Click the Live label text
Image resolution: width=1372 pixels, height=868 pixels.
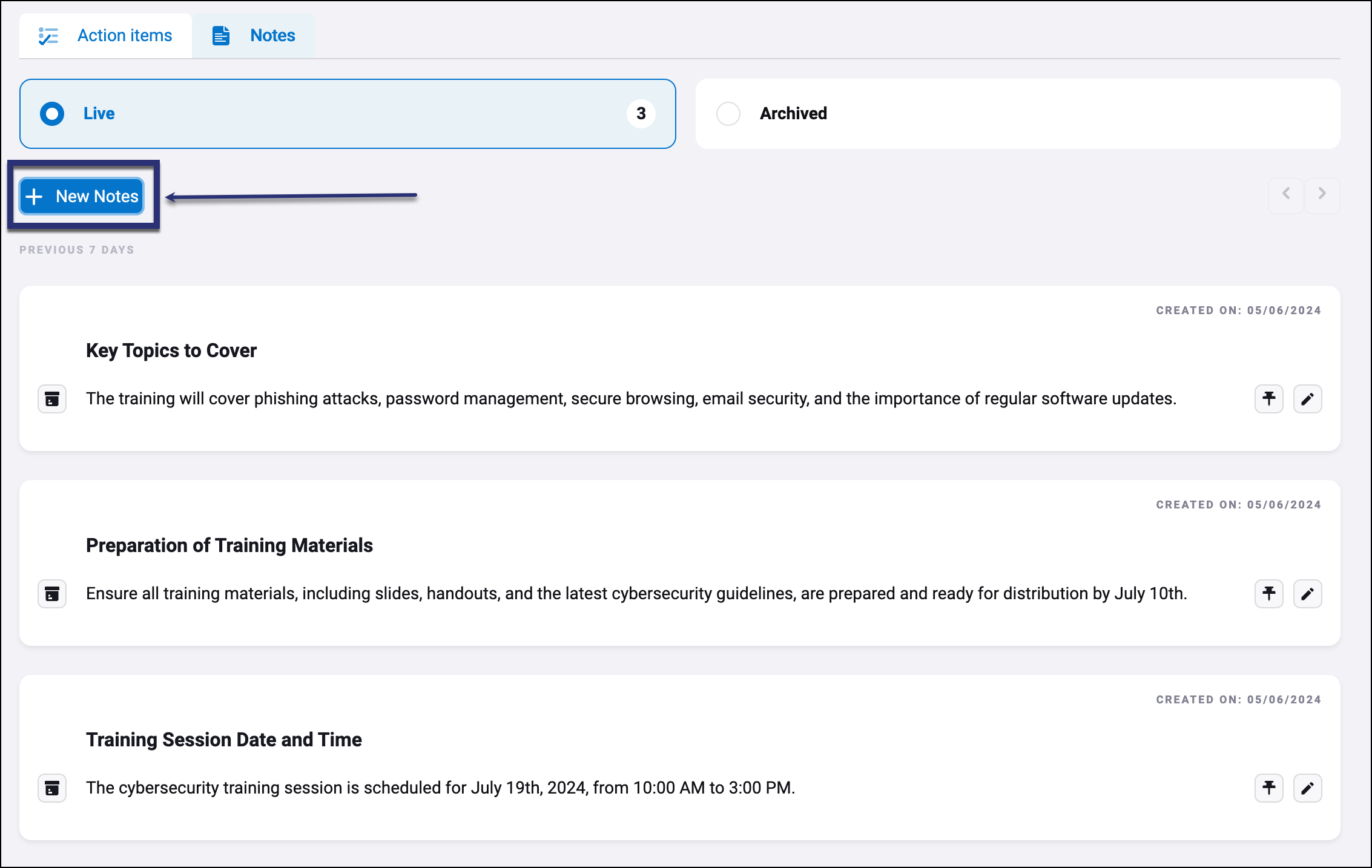coord(99,114)
